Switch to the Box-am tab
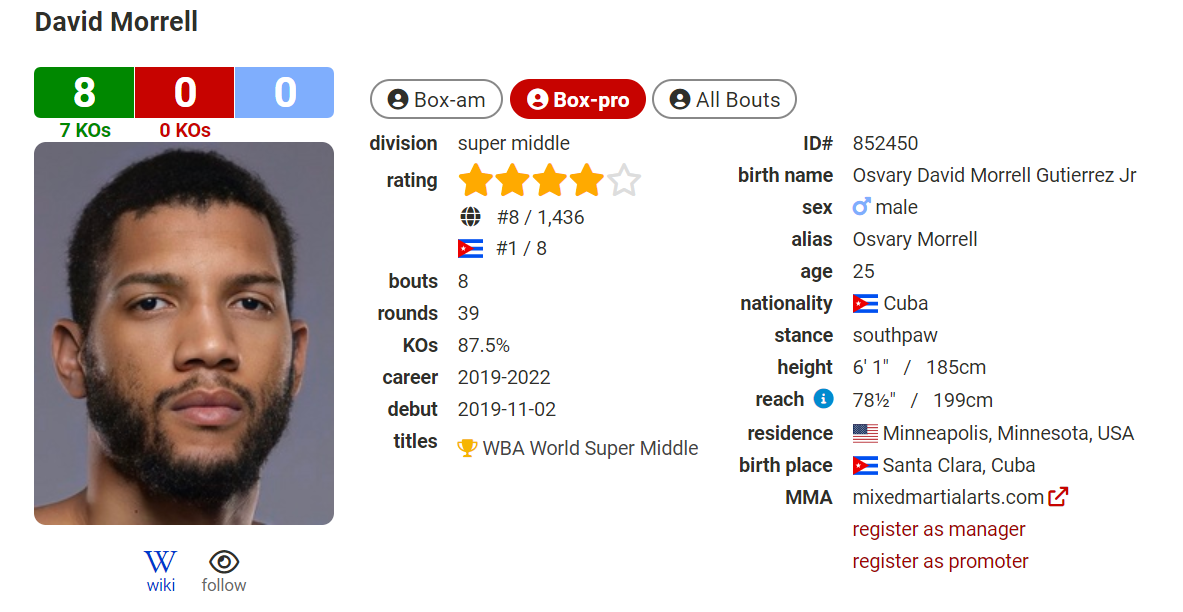1183x612 pixels. [436, 100]
